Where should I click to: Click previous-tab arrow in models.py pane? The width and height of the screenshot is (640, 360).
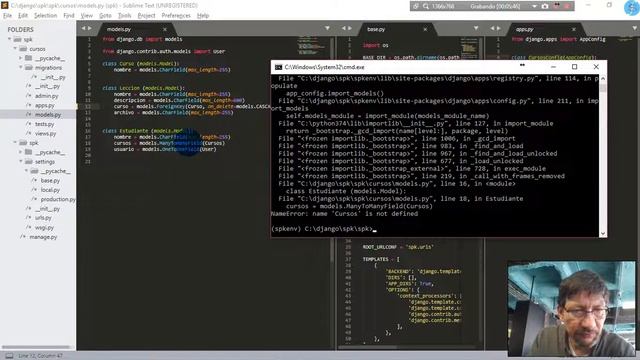coord(83,29)
